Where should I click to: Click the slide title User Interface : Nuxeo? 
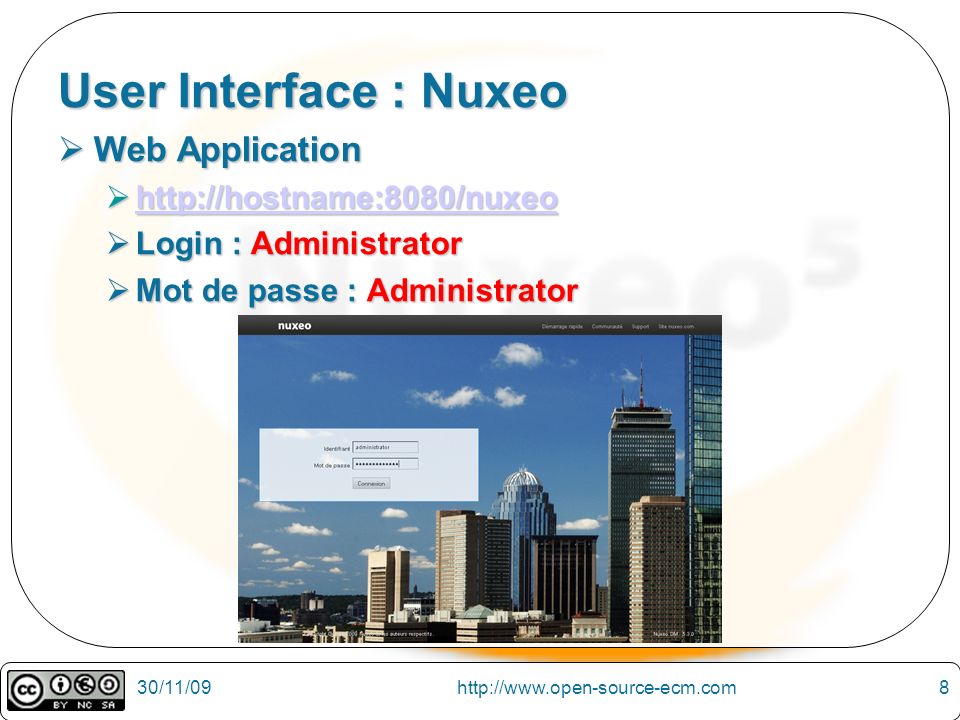(x=313, y=91)
